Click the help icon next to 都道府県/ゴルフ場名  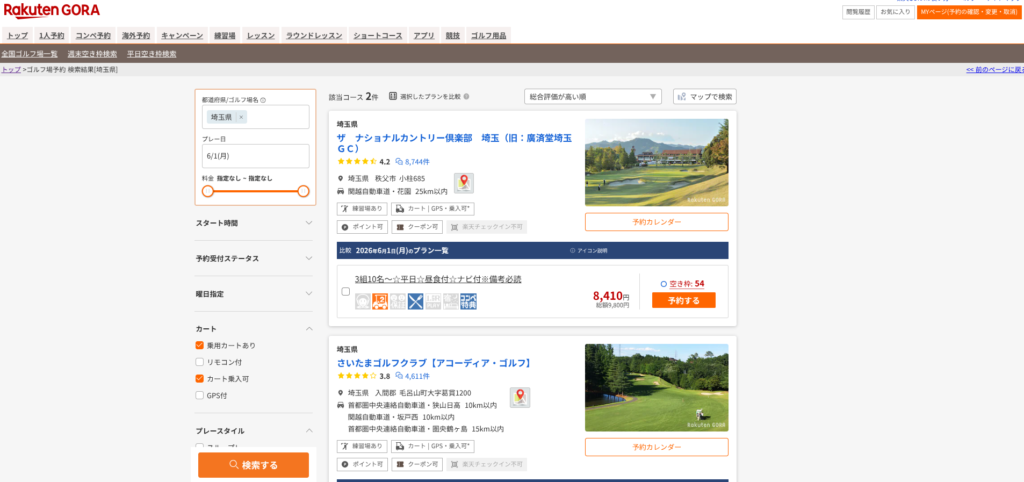click(x=263, y=100)
